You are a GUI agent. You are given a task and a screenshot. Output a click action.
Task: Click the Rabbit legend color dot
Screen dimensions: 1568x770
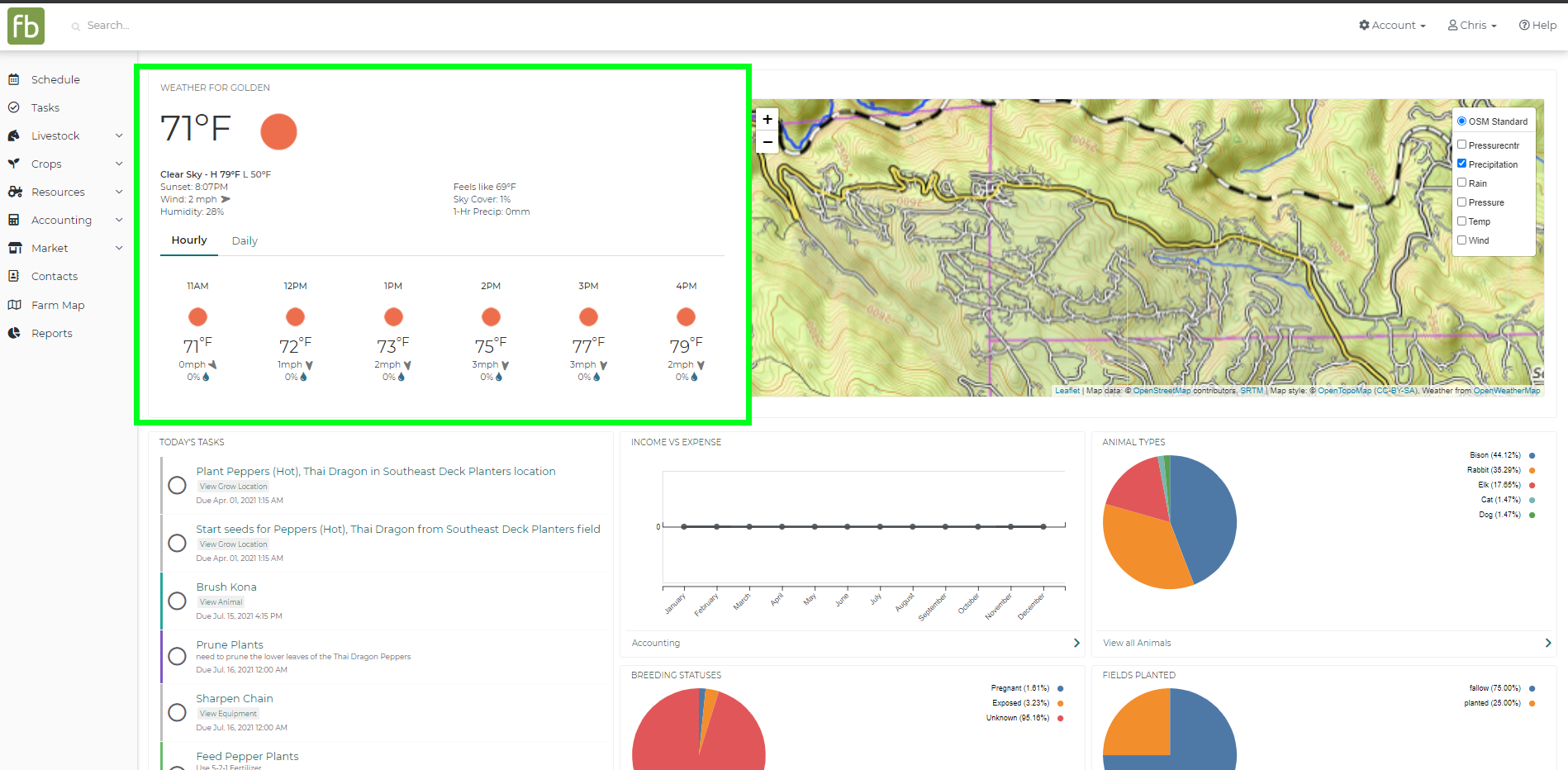1532,470
